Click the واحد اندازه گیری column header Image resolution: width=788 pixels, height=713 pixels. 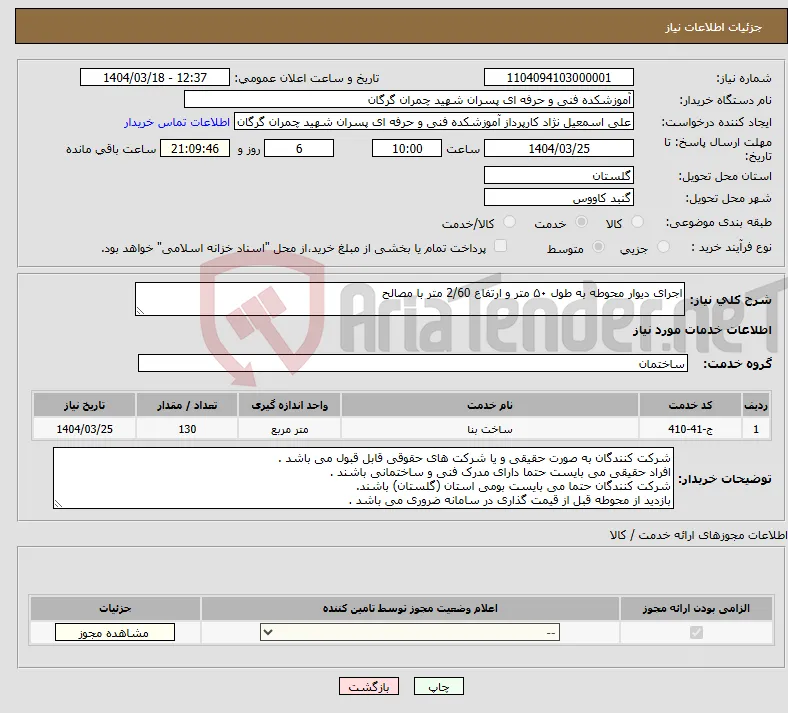289,405
